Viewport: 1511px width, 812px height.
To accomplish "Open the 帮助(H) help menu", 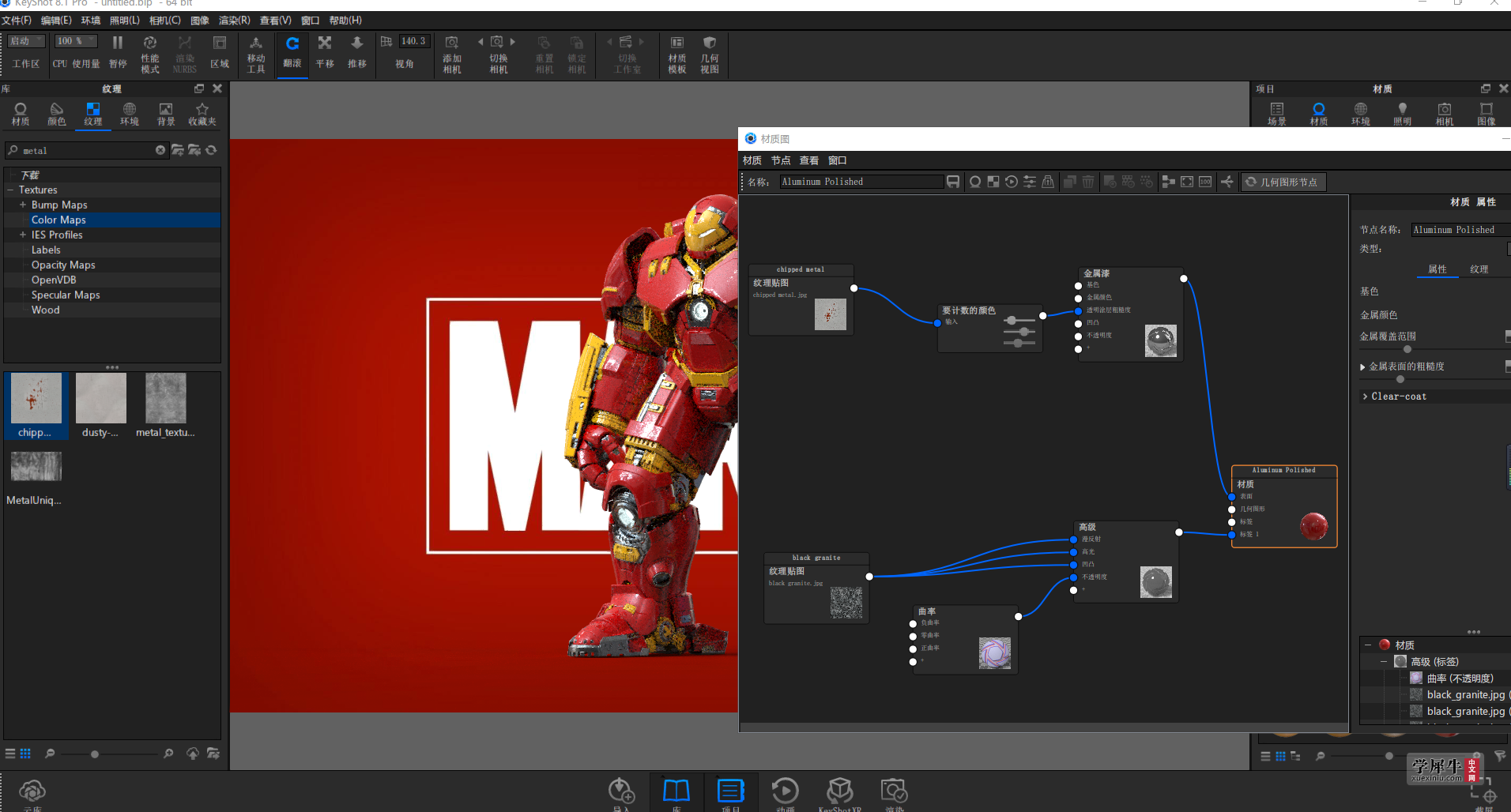I will (345, 20).
